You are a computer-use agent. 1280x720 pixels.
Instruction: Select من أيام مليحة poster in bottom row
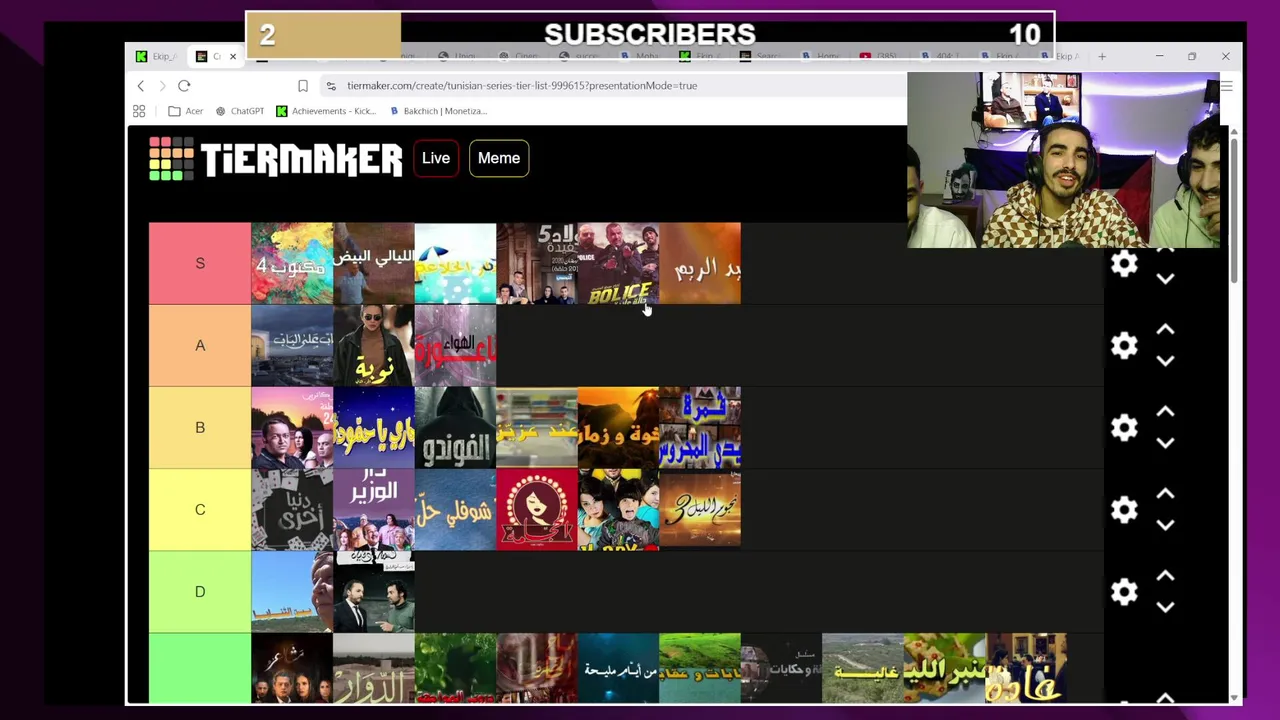click(619, 668)
